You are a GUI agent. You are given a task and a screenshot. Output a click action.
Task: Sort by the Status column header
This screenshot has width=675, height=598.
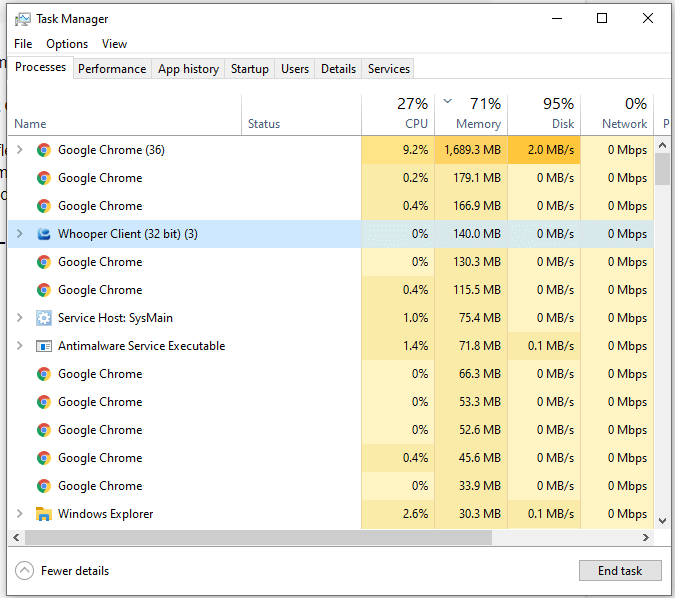click(301, 115)
